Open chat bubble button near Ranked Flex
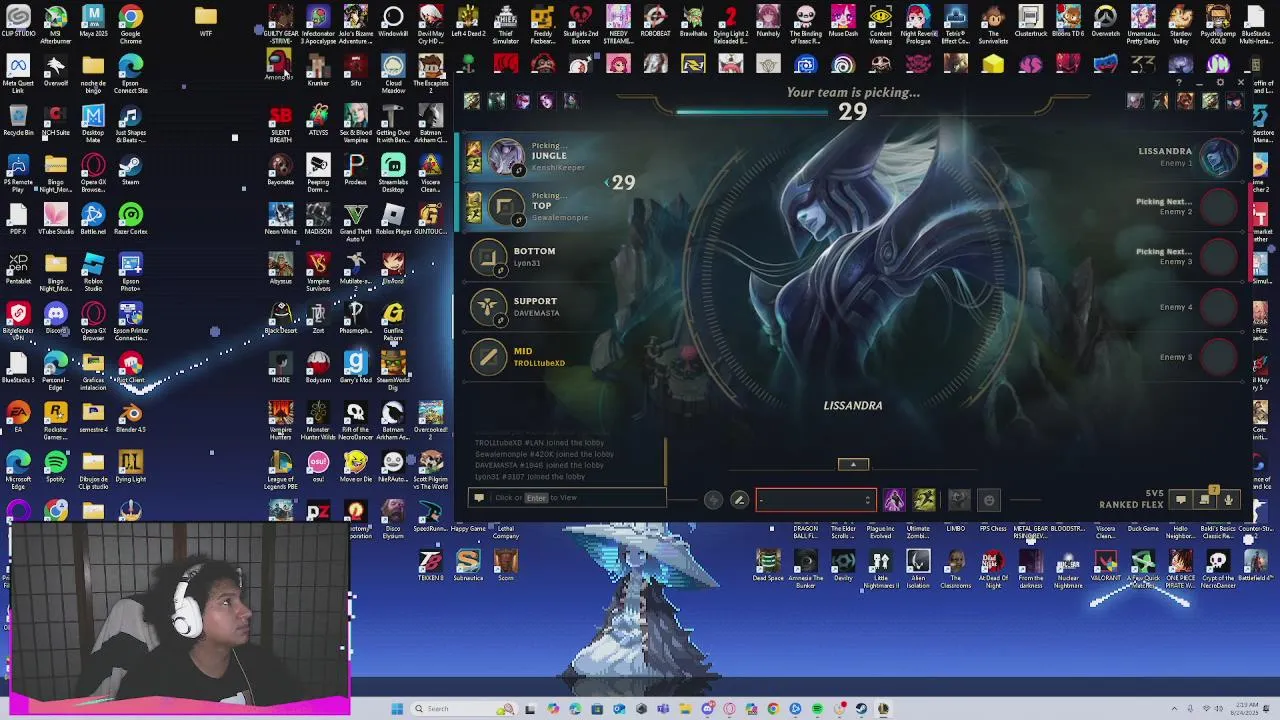Viewport: 1280px width, 720px height. coord(1181,499)
